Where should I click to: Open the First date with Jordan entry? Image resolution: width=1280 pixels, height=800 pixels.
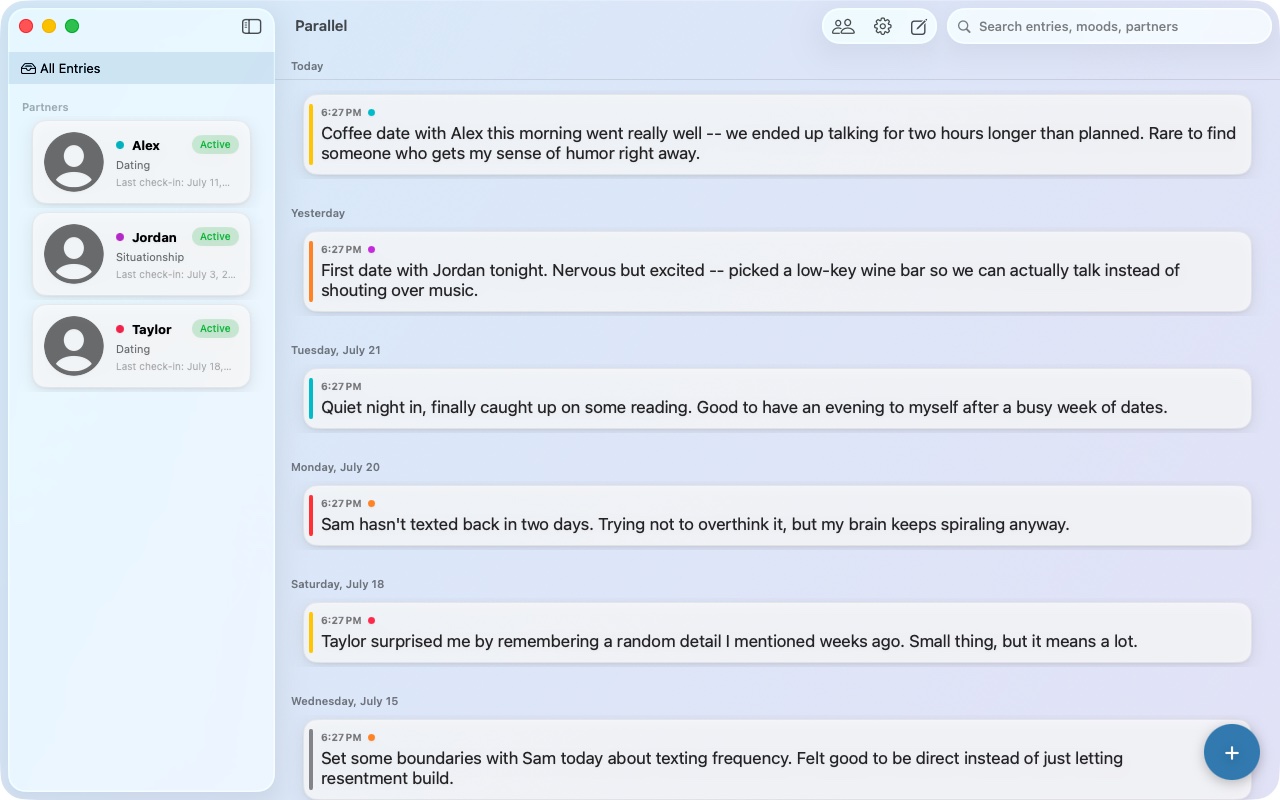tap(777, 272)
